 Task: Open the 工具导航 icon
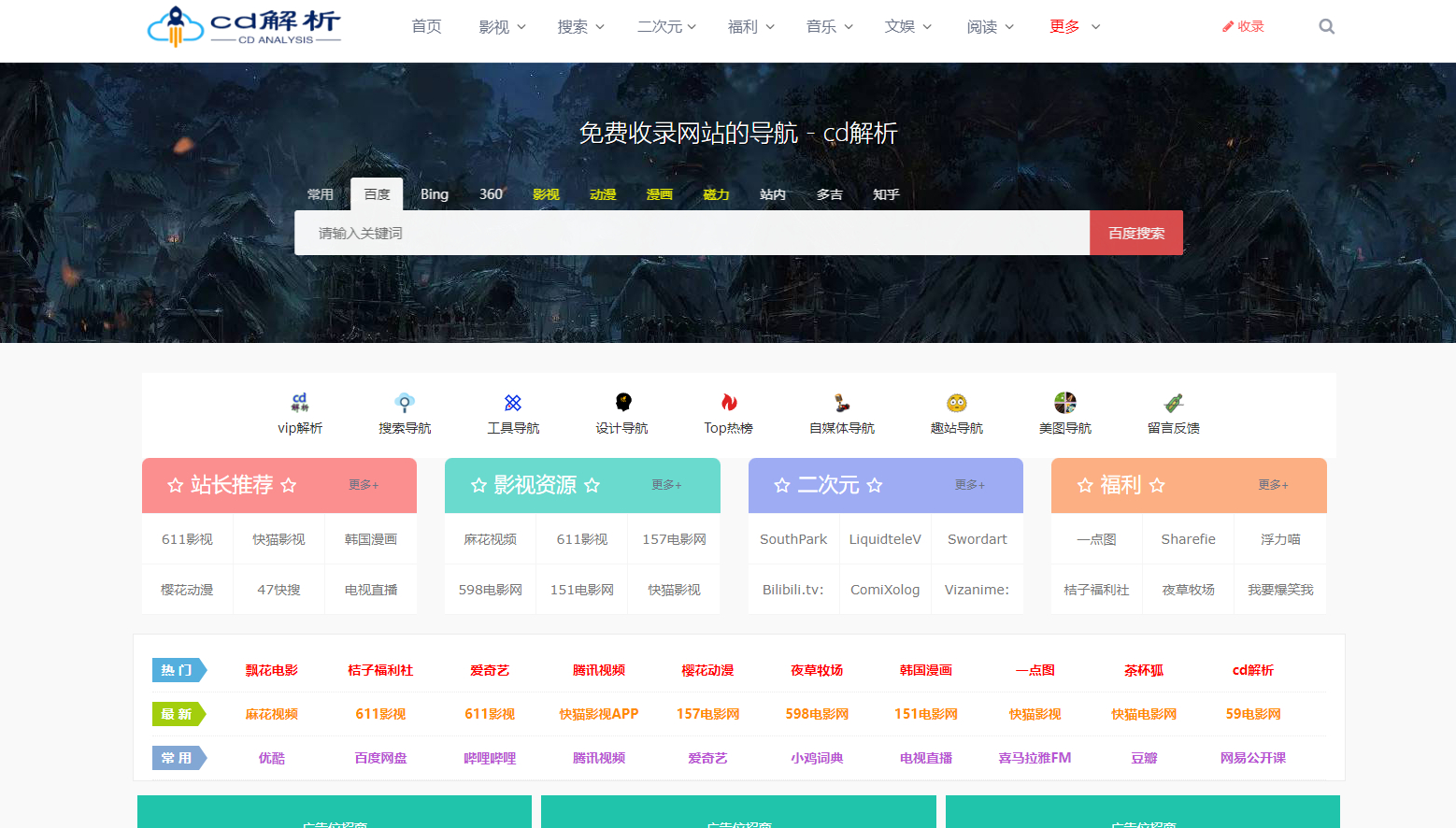[513, 403]
